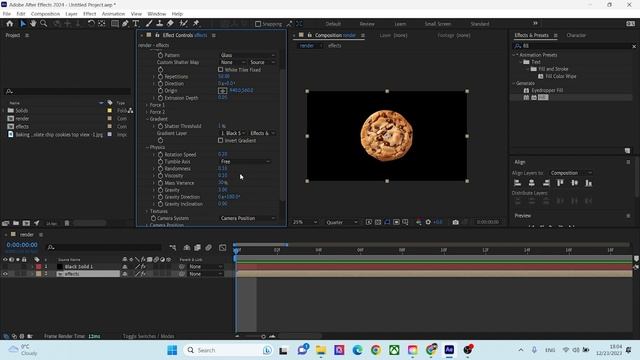This screenshot has width=640, height=360.
Task: Toggle stopwatch for Shatter Threshold
Action: click(160, 126)
